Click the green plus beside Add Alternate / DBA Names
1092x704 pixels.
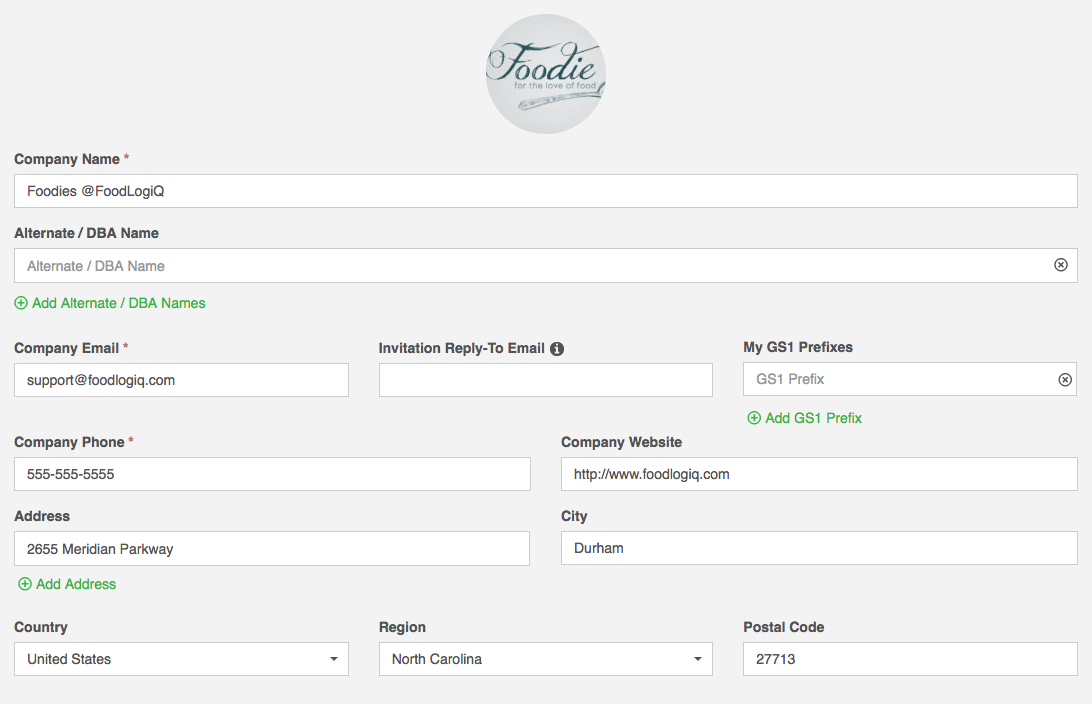point(21,303)
